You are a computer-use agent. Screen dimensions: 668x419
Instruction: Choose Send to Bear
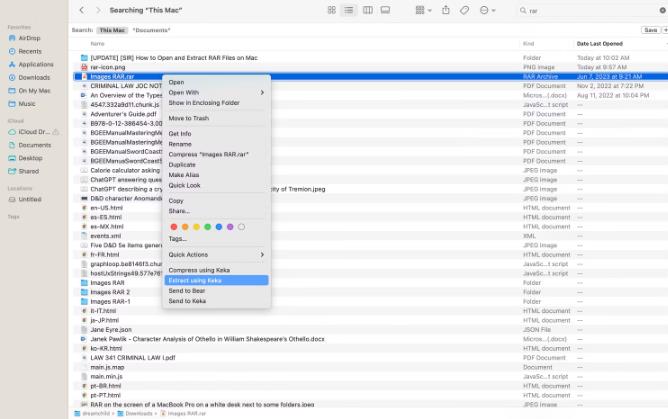[216, 291]
